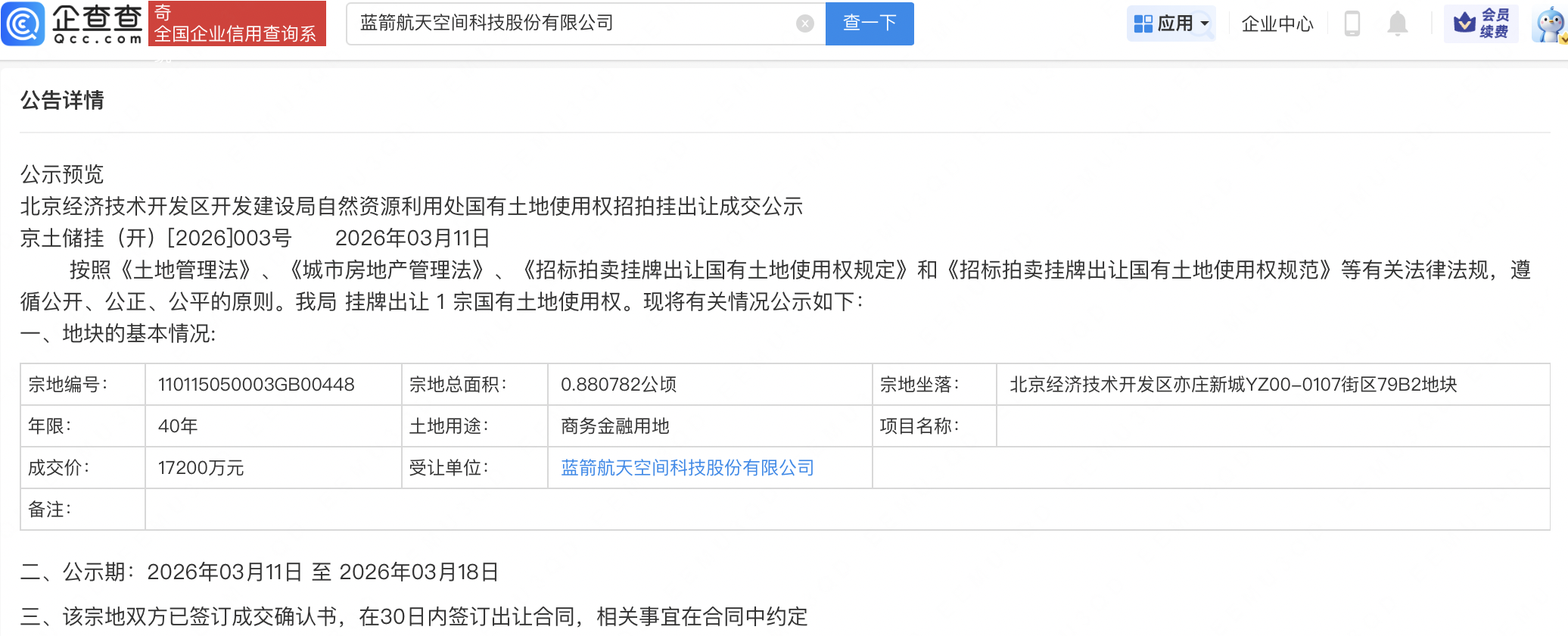Click the 商务金融用地 land use cell
The height and width of the screenshot is (636, 1568).
(615, 426)
